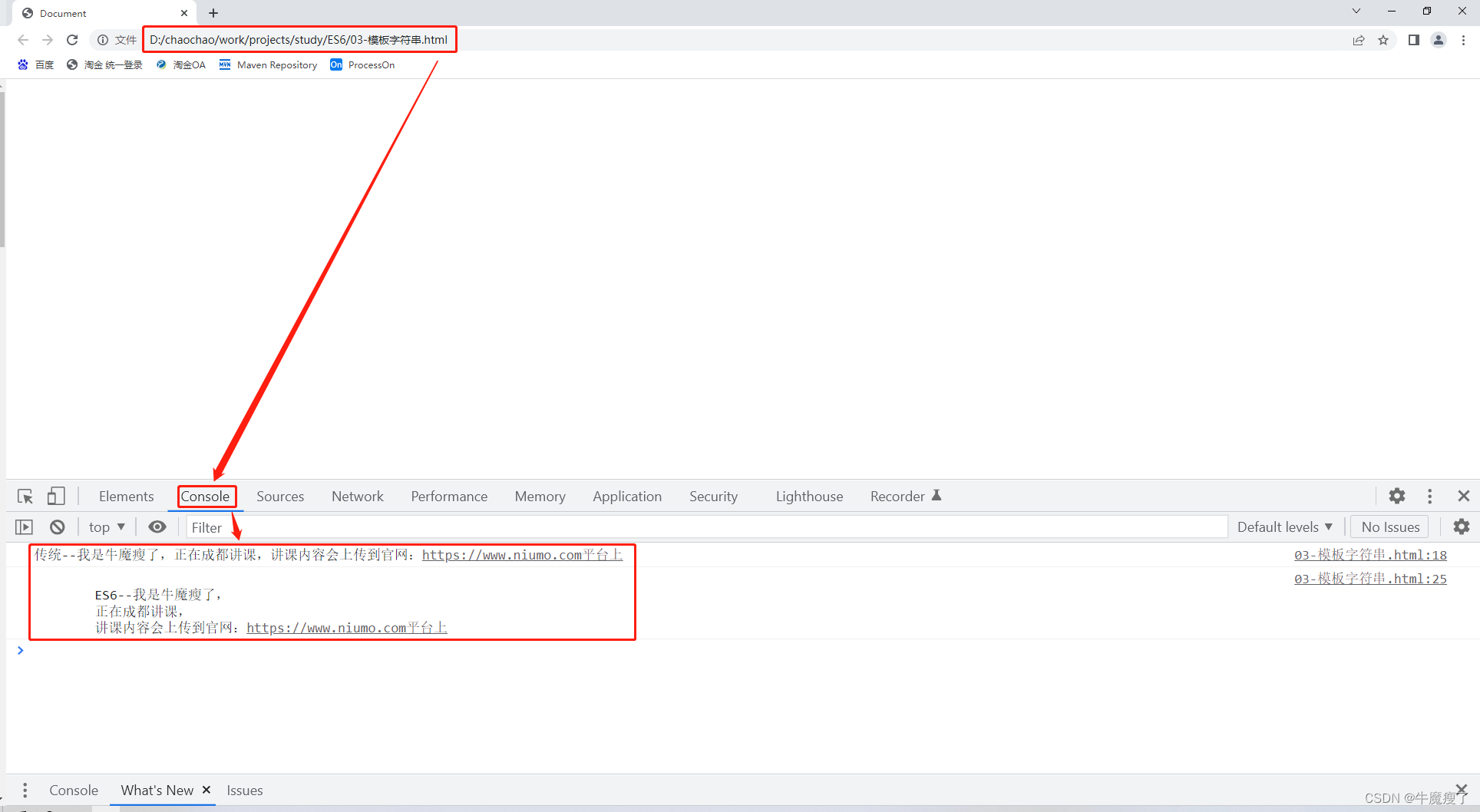
Task: Open the 淘金OA bookmark
Action: point(181,64)
